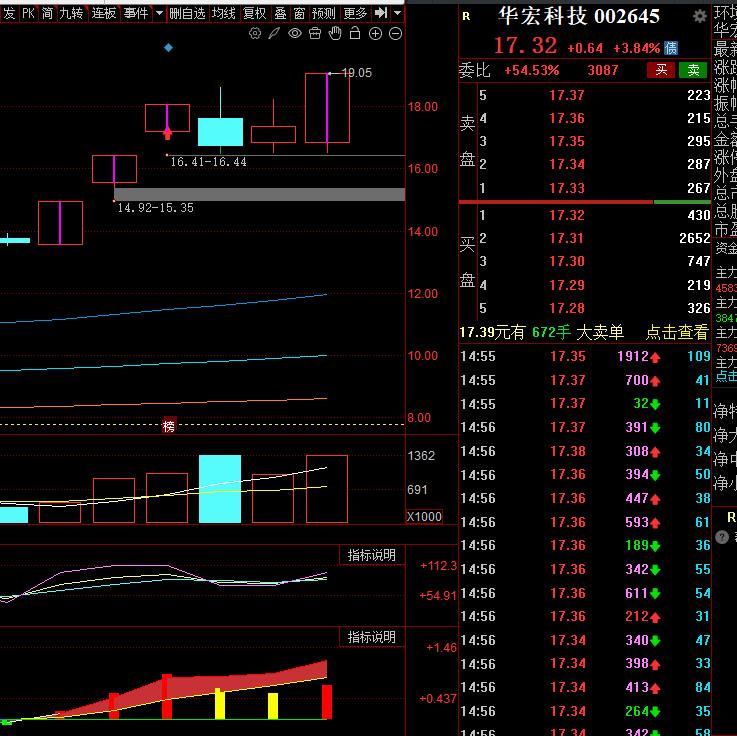
Task: Select buy level 2 price 17.31
Action: pyautogui.click(x=567, y=238)
